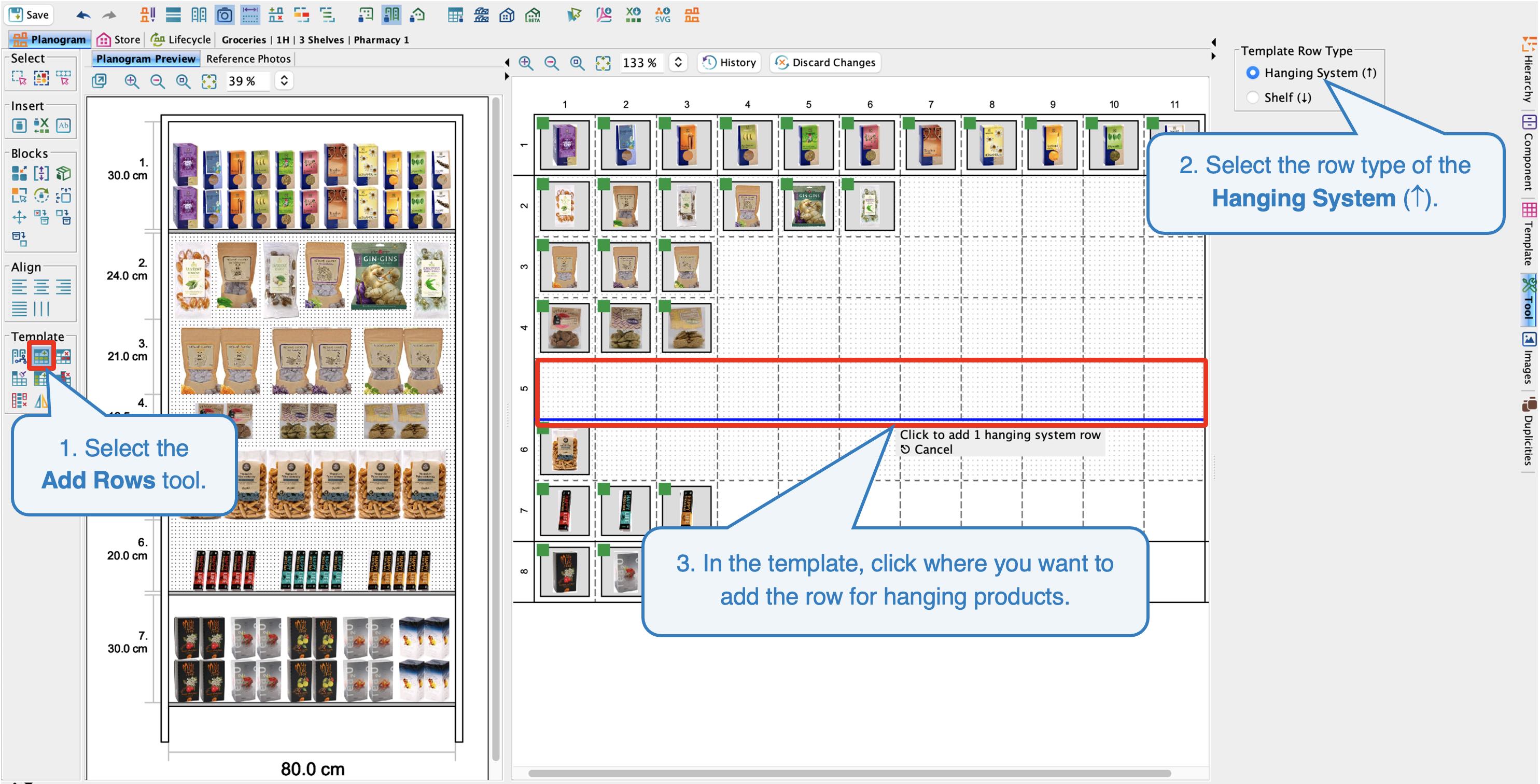This screenshot has width=1540, height=784.
Task: Click the insert text label icon
Action: tap(63, 125)
